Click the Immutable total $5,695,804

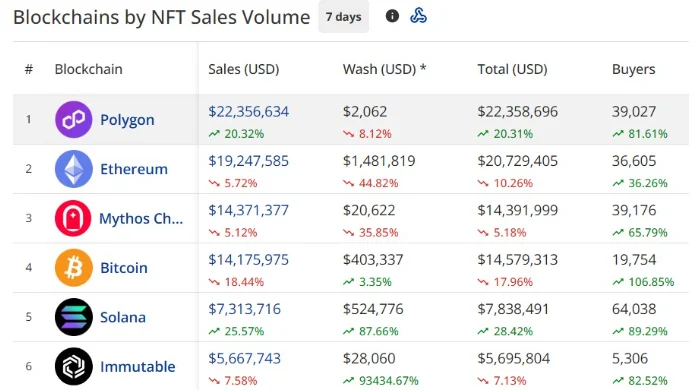[x=514, y=358]
